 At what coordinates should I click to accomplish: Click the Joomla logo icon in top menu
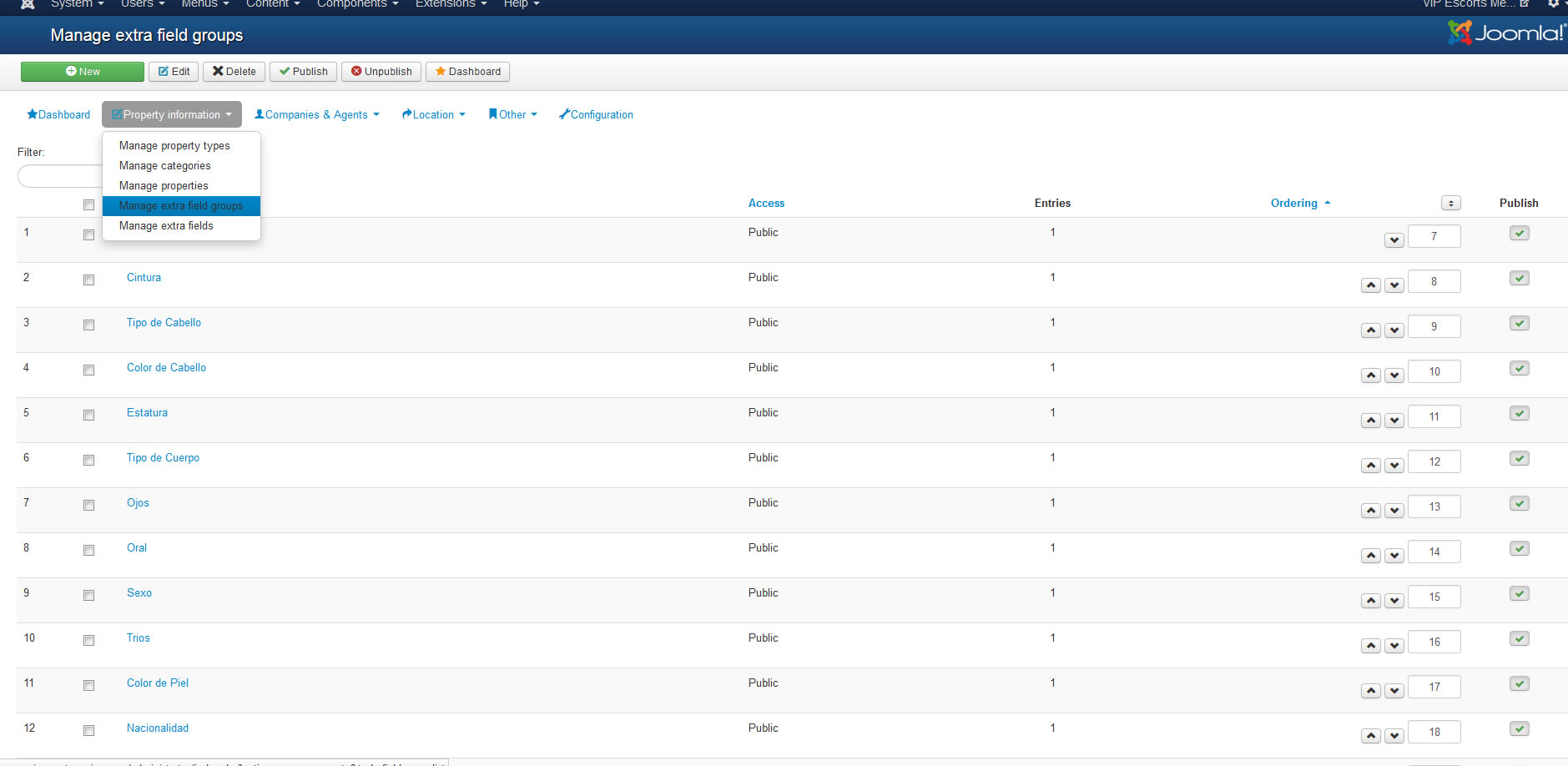tap(27, 4)
